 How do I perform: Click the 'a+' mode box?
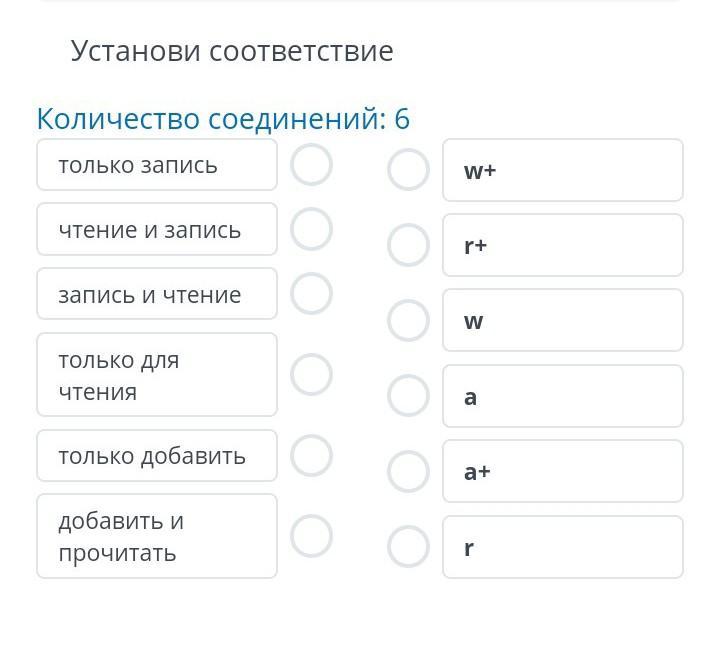coord(563,471)
